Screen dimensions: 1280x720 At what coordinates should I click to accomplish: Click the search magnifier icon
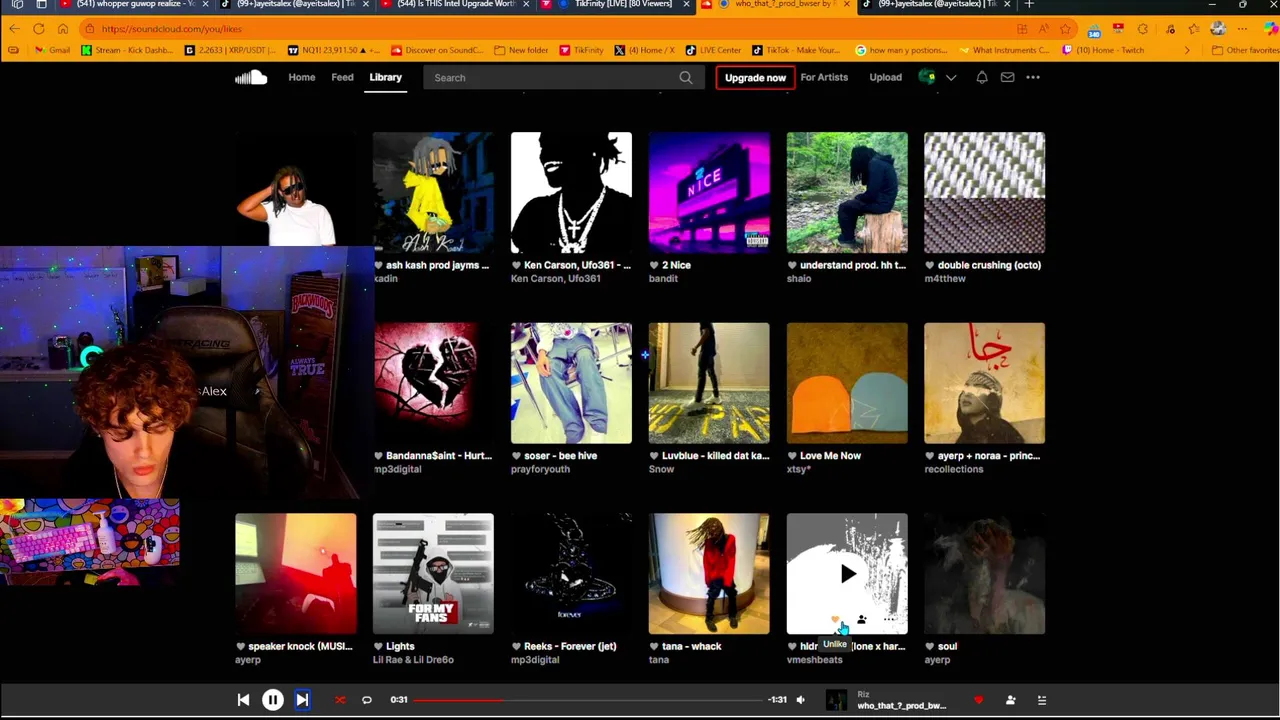tap(686, 77)
